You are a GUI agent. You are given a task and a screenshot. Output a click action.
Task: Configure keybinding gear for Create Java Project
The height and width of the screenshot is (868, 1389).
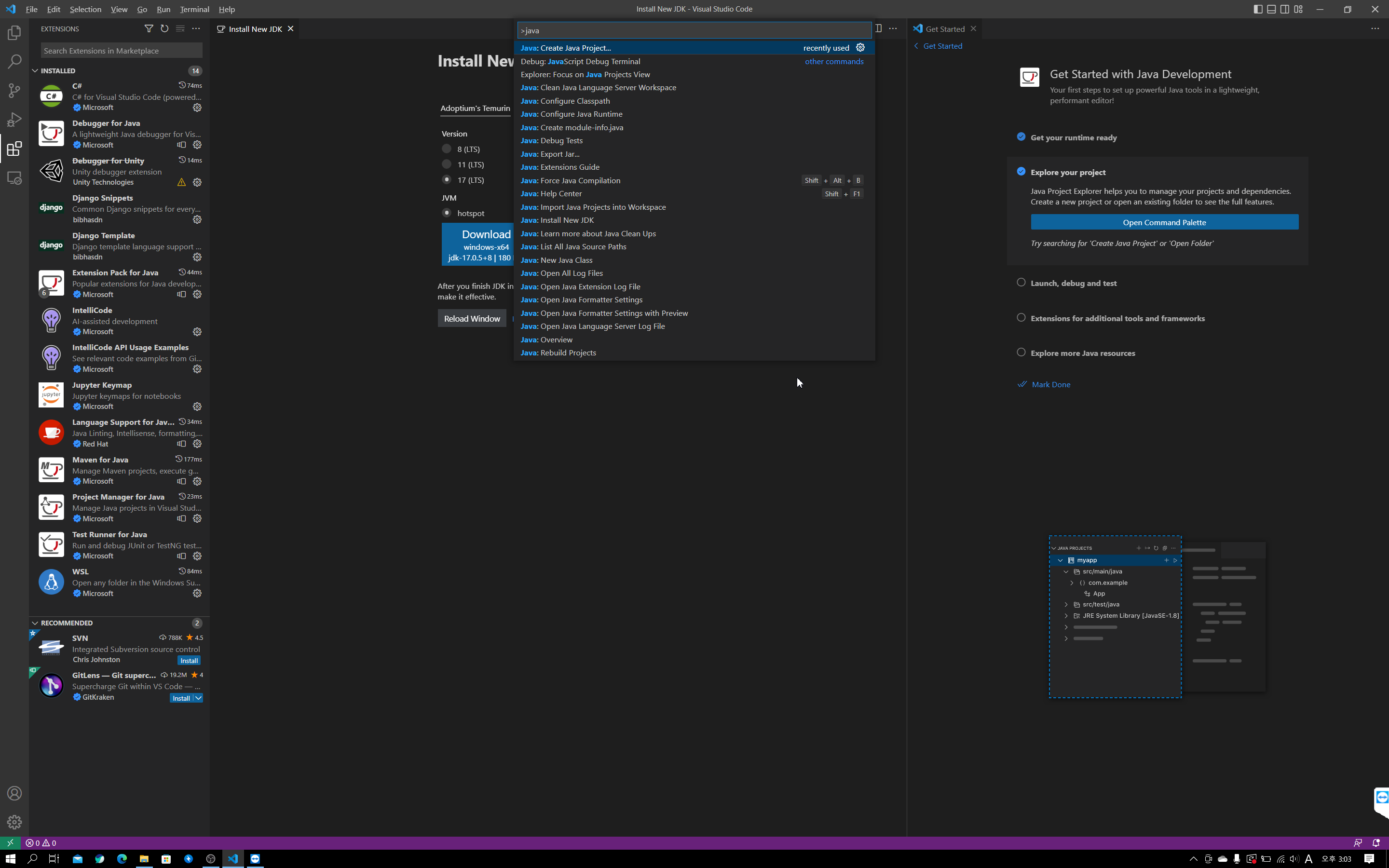click(x=860, y=48)
